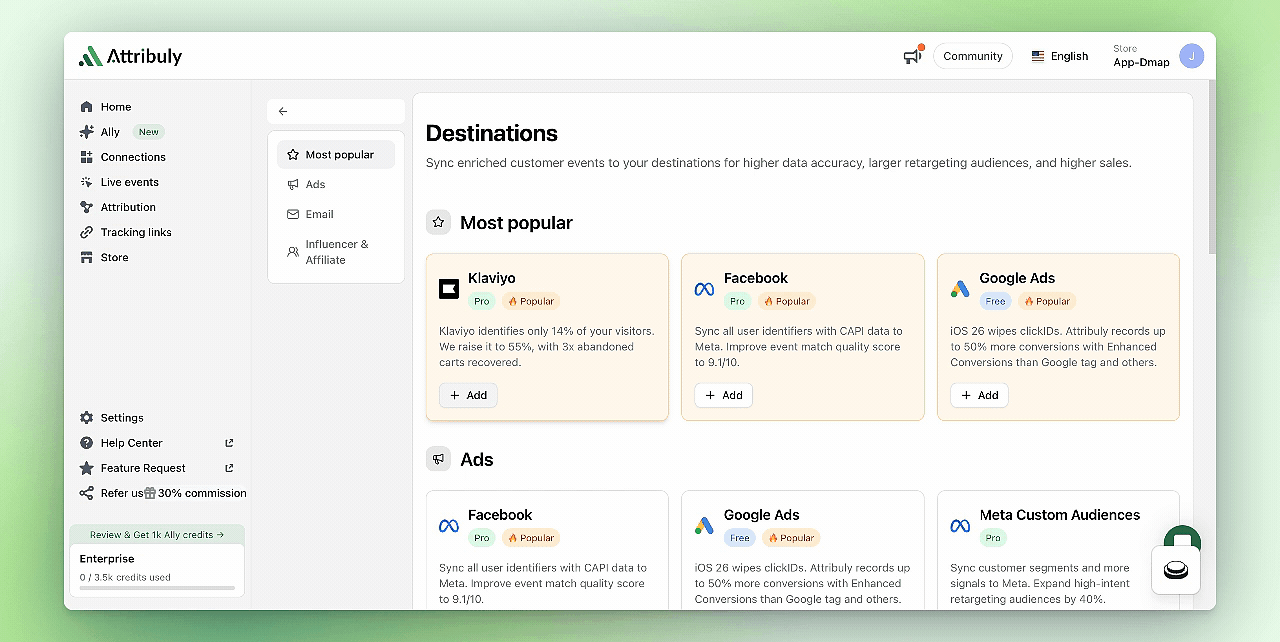Click megaphone icon beside Ads heading

click(438, 459)
